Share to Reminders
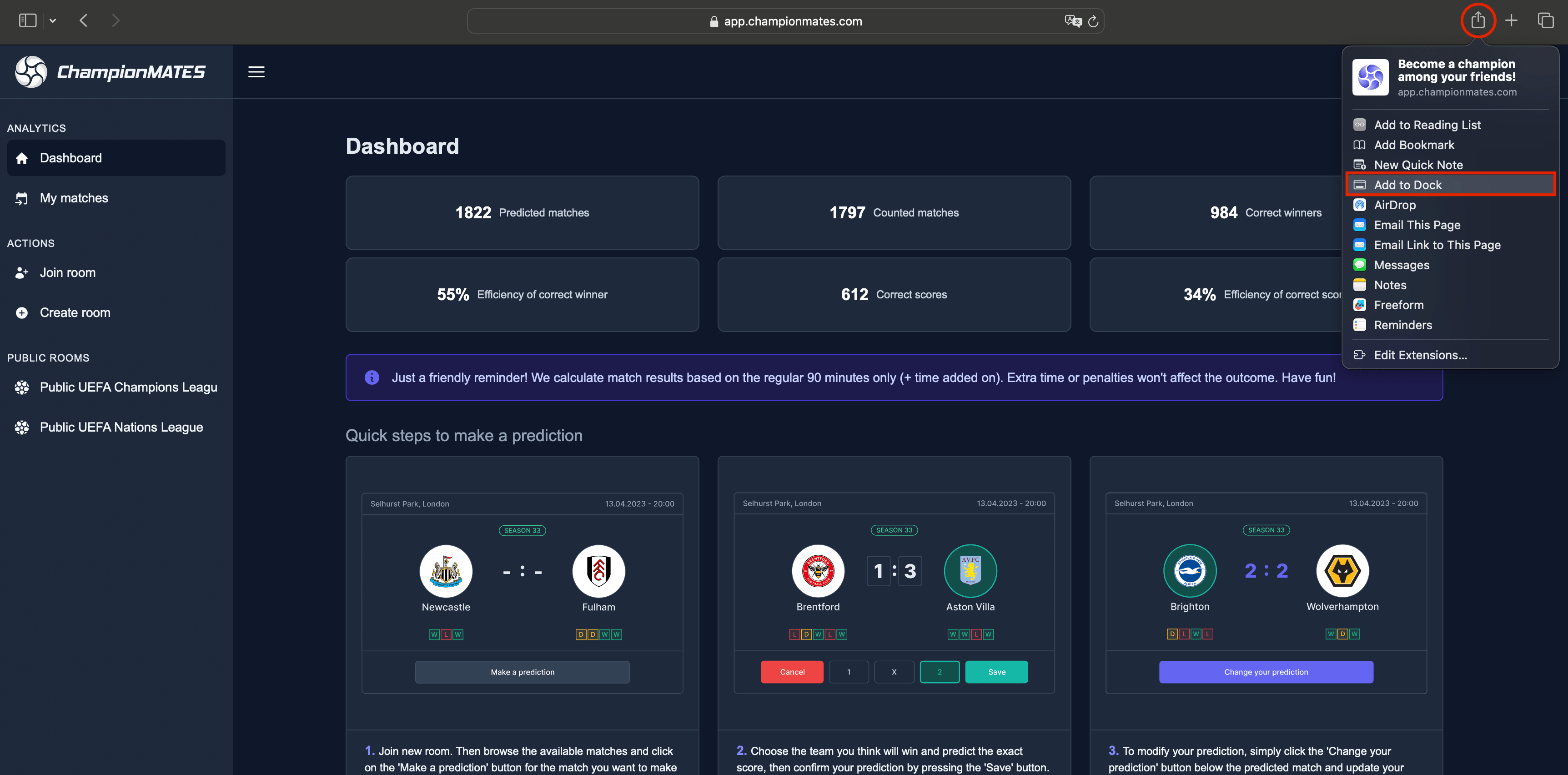 1451,325
